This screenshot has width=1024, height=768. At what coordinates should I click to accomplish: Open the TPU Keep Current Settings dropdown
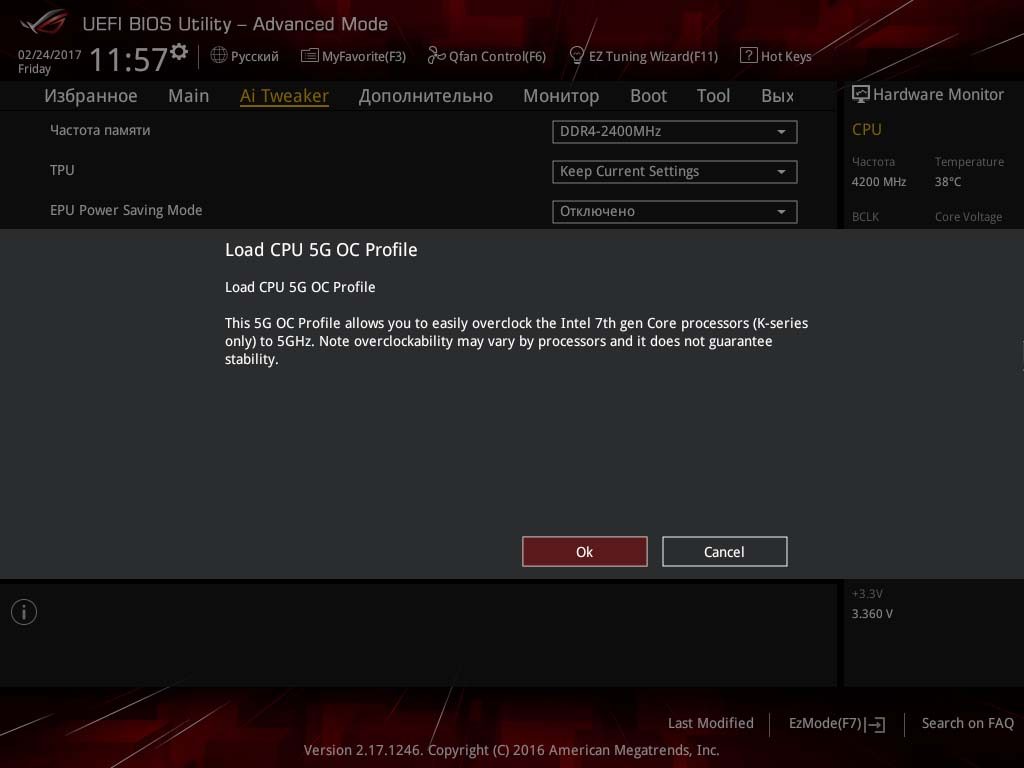tap(675, 172)
